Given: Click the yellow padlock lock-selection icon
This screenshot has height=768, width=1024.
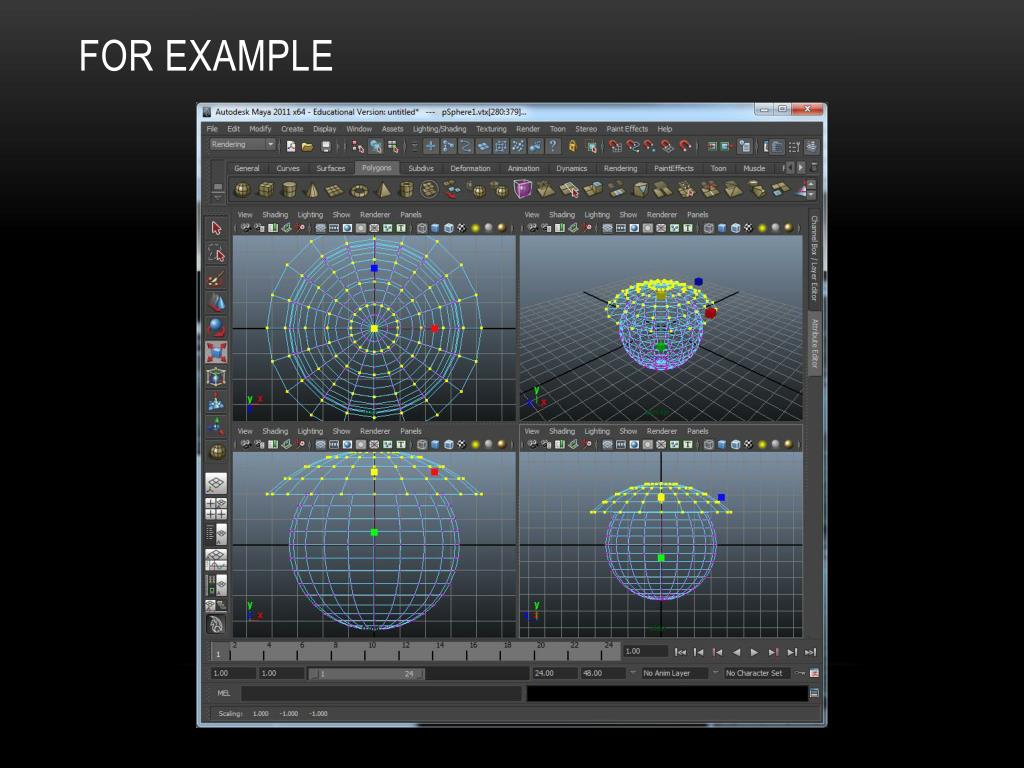Looking at the screenshot, I should [x=573, y=146].
